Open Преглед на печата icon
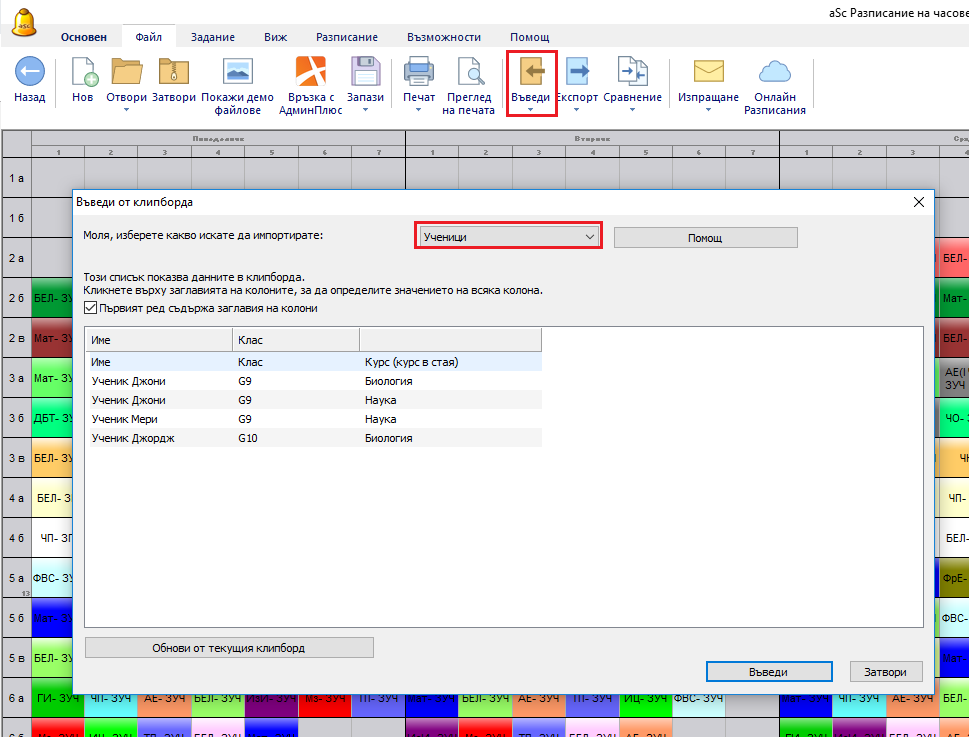969x737 pixels. click(x=469, y=72)
